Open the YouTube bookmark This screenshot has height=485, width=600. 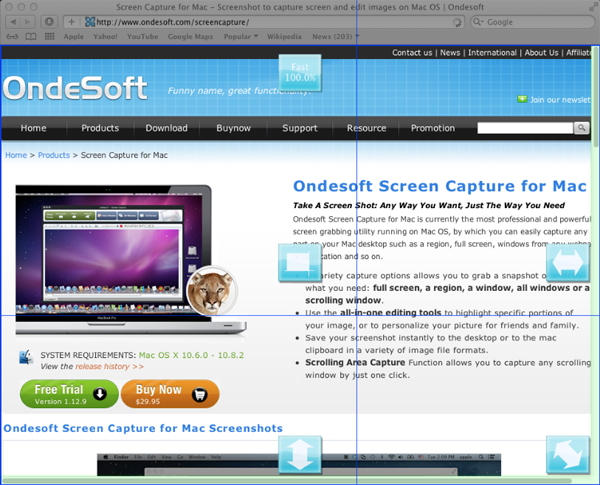143,37
